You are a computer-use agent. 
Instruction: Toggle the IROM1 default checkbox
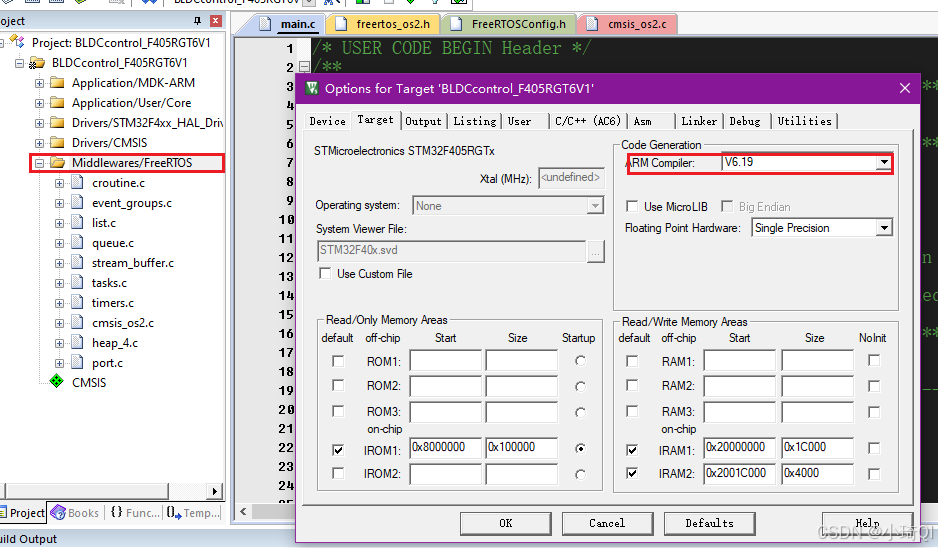point(338,449)
